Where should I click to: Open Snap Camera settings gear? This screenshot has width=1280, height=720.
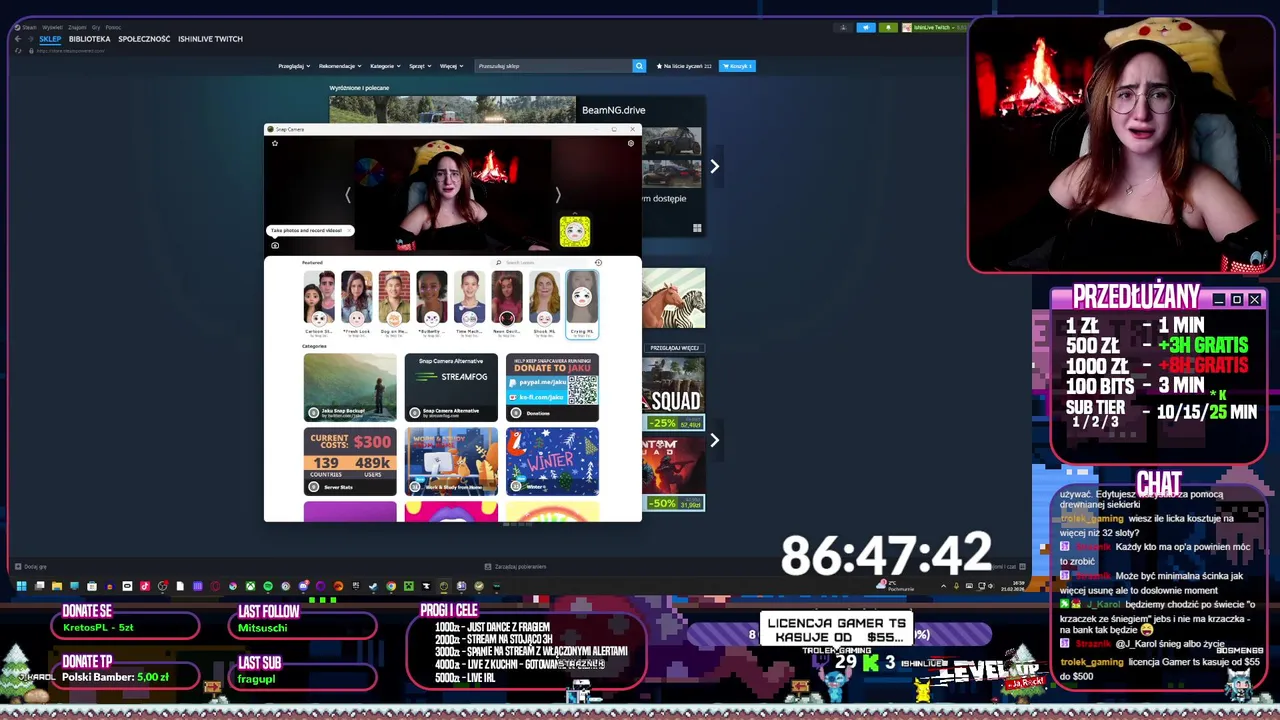tap(630, 144)
